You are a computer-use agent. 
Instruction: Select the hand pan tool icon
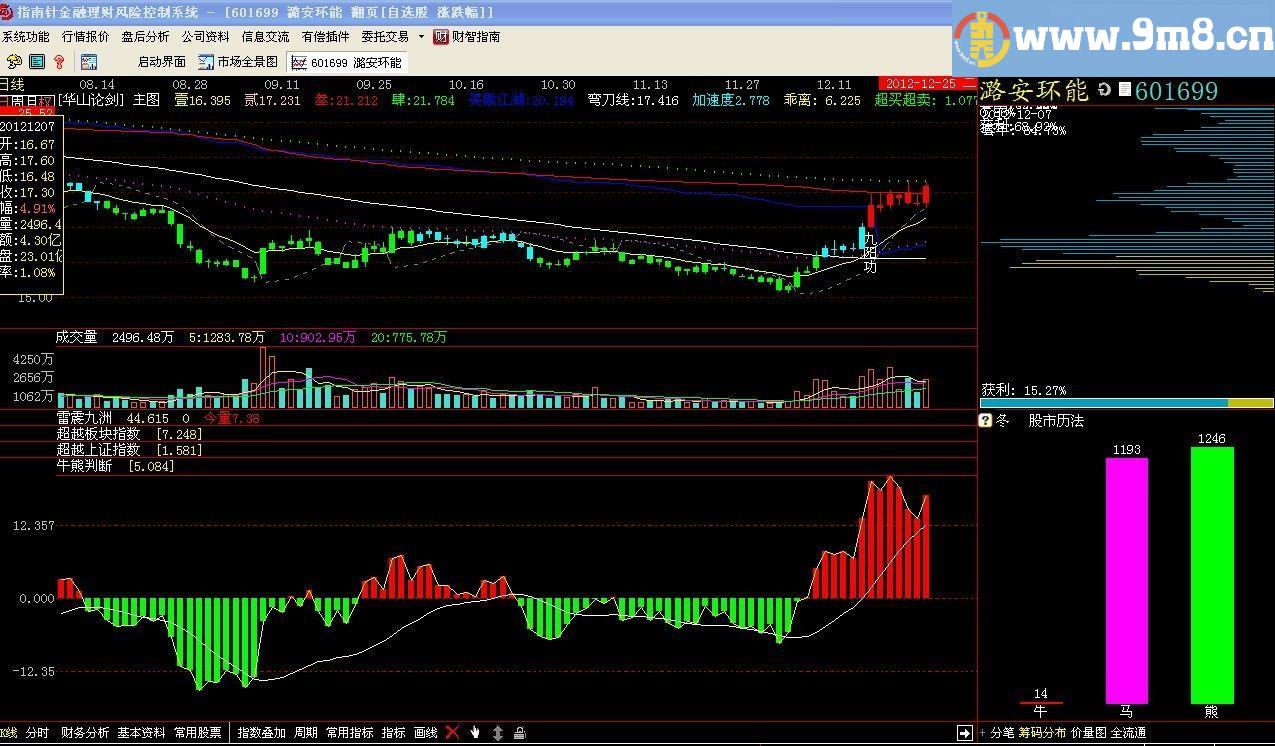475,733
